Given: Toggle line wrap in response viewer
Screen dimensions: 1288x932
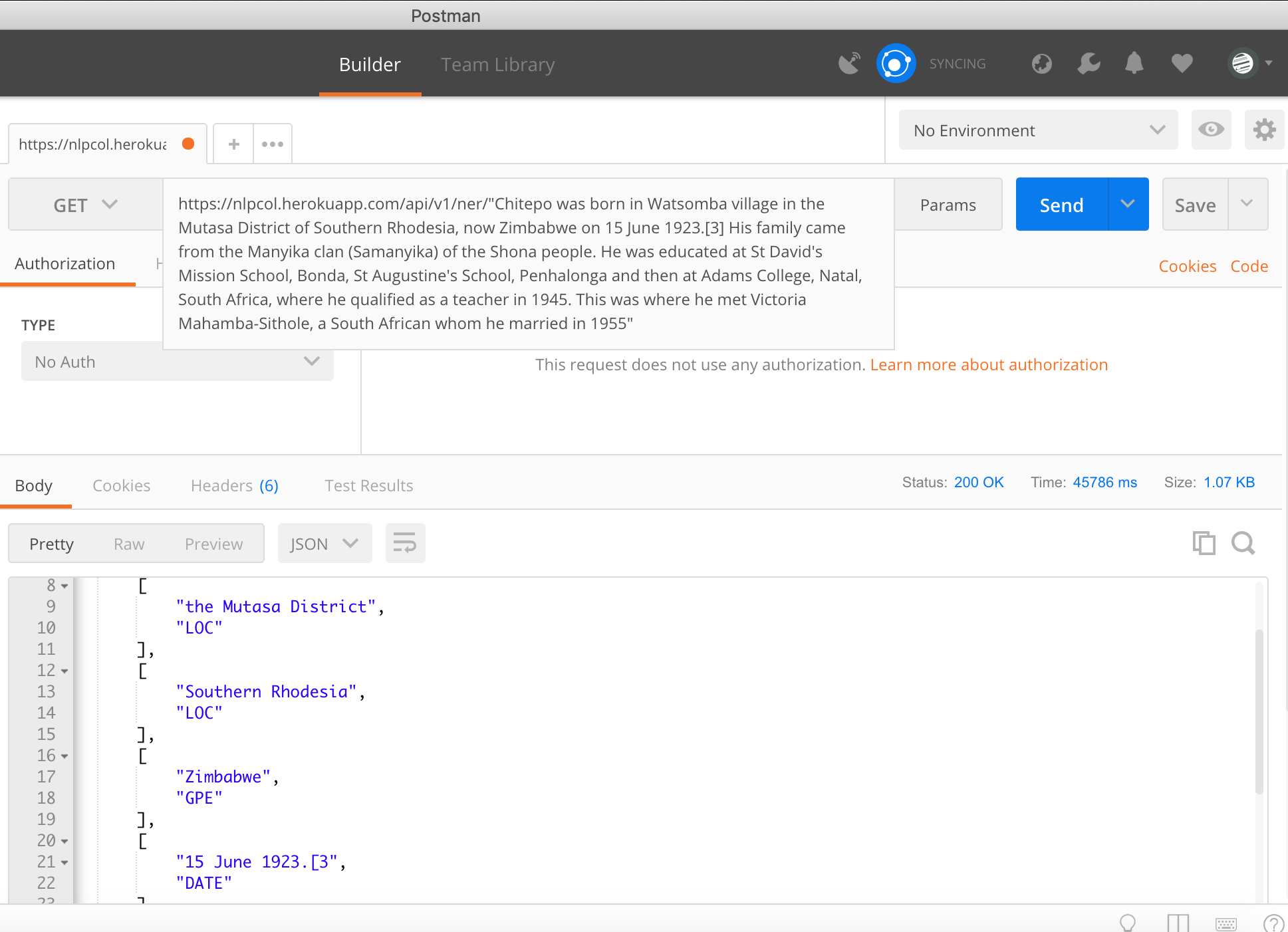Looking at the screenshot, I should 405,543.
